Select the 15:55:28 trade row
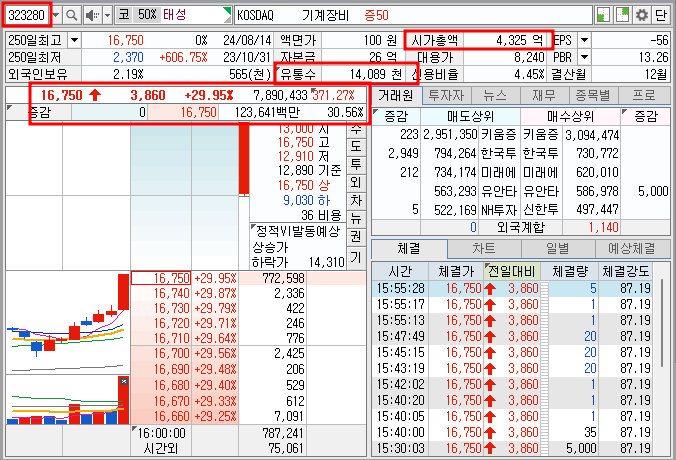Image resolution: width=676 pixels, height=460 pixels. coord(511,288)
